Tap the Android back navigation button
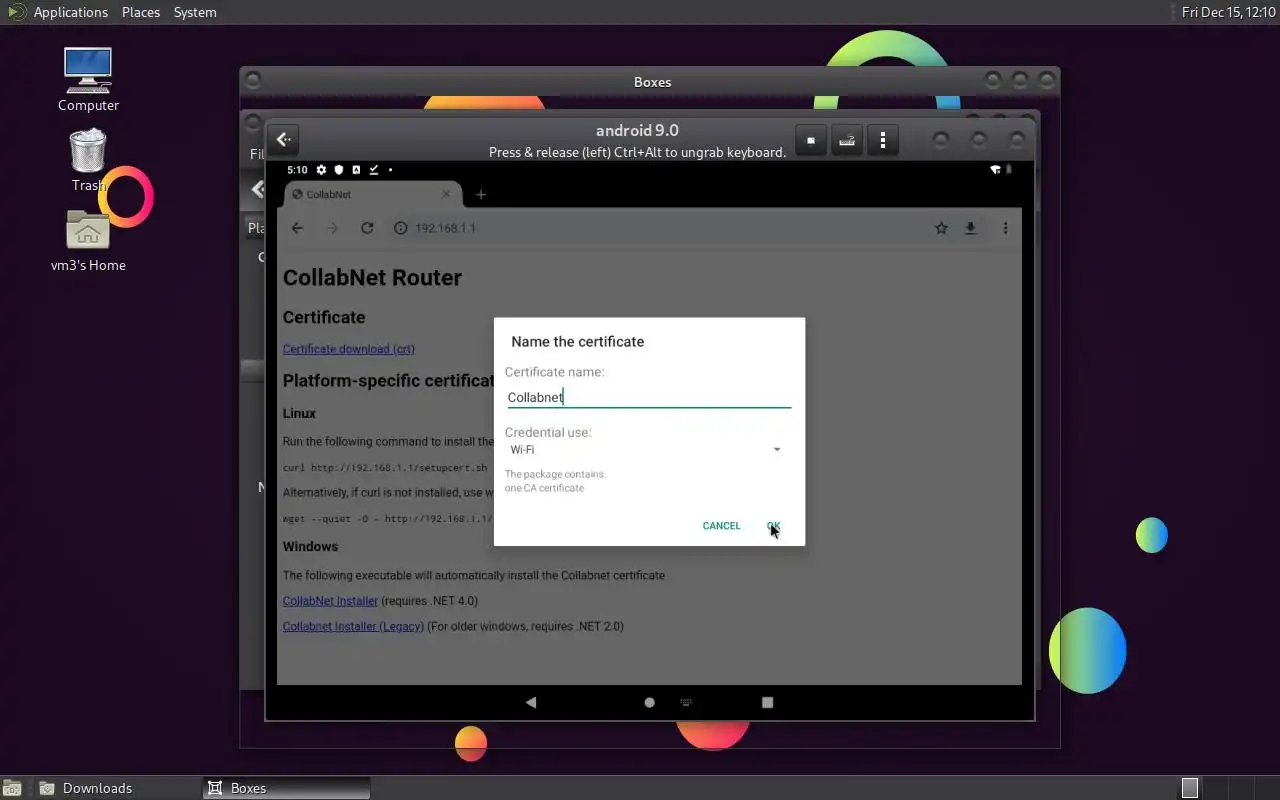The image size is (1280, 800). click(531, 702)
